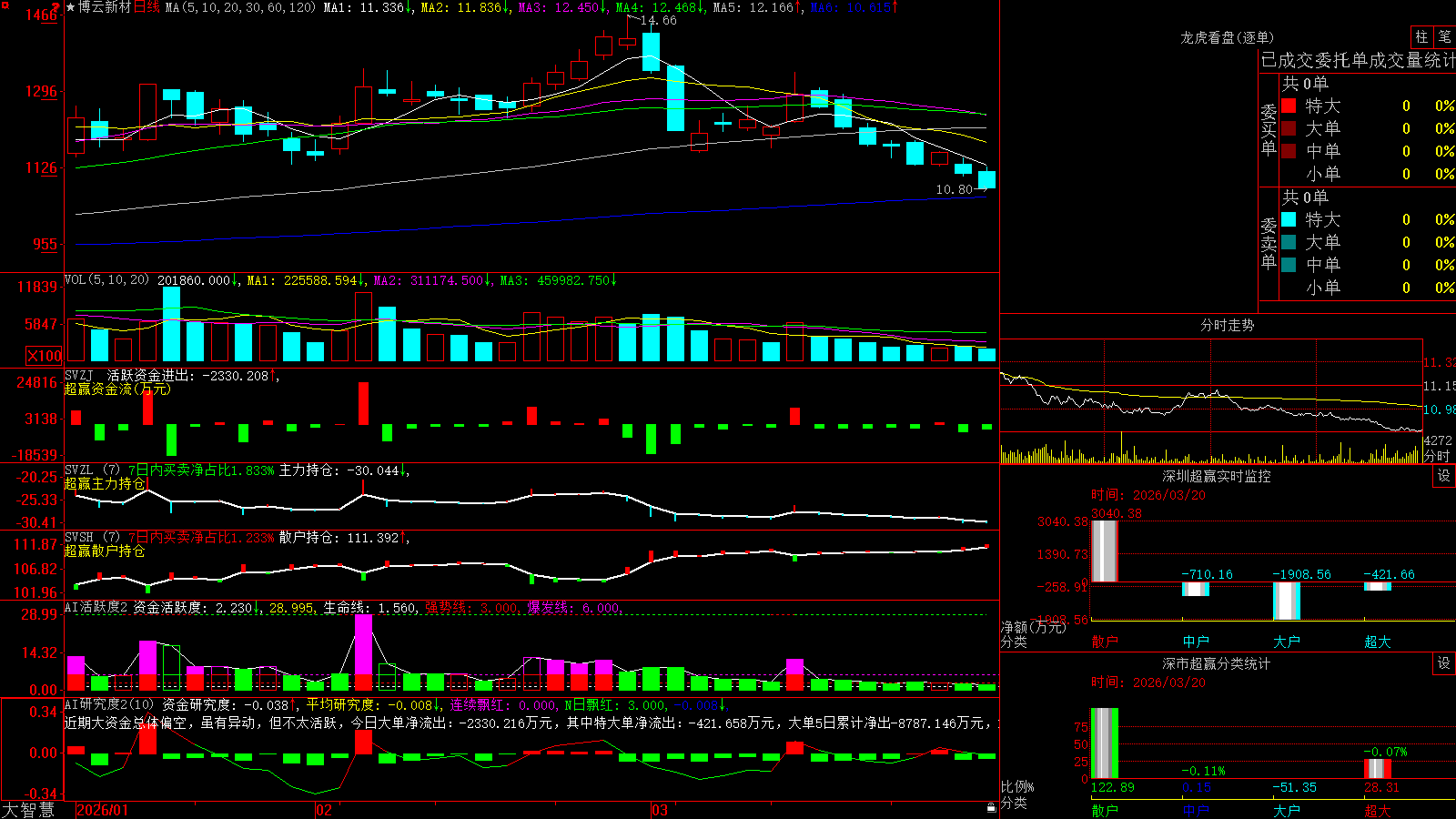Click the stock name 博云新材
The width and height of the screenshot is (1456, 819).
point(105,7)
